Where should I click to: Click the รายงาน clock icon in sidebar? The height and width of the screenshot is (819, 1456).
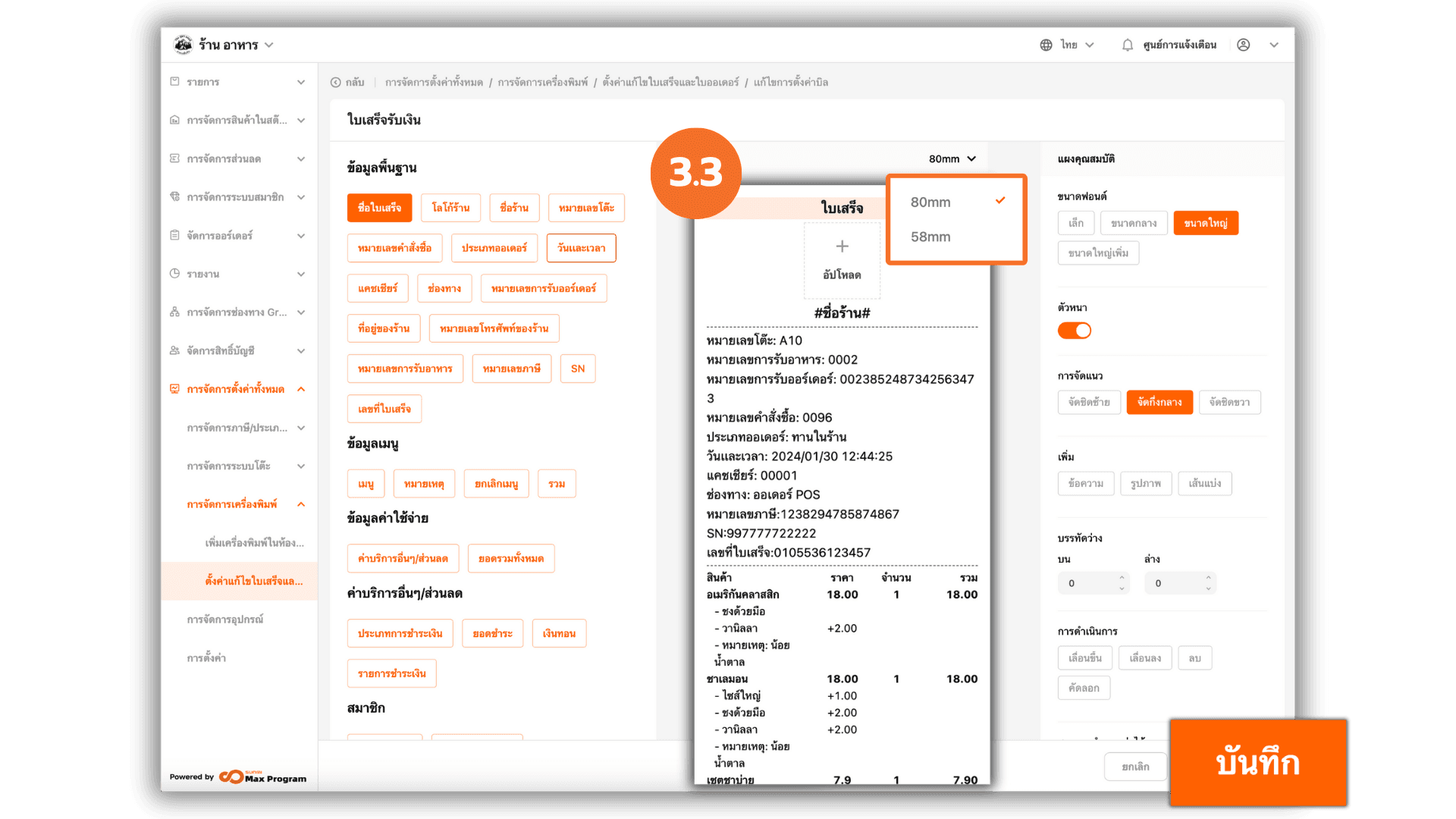[x=175, y=274]
